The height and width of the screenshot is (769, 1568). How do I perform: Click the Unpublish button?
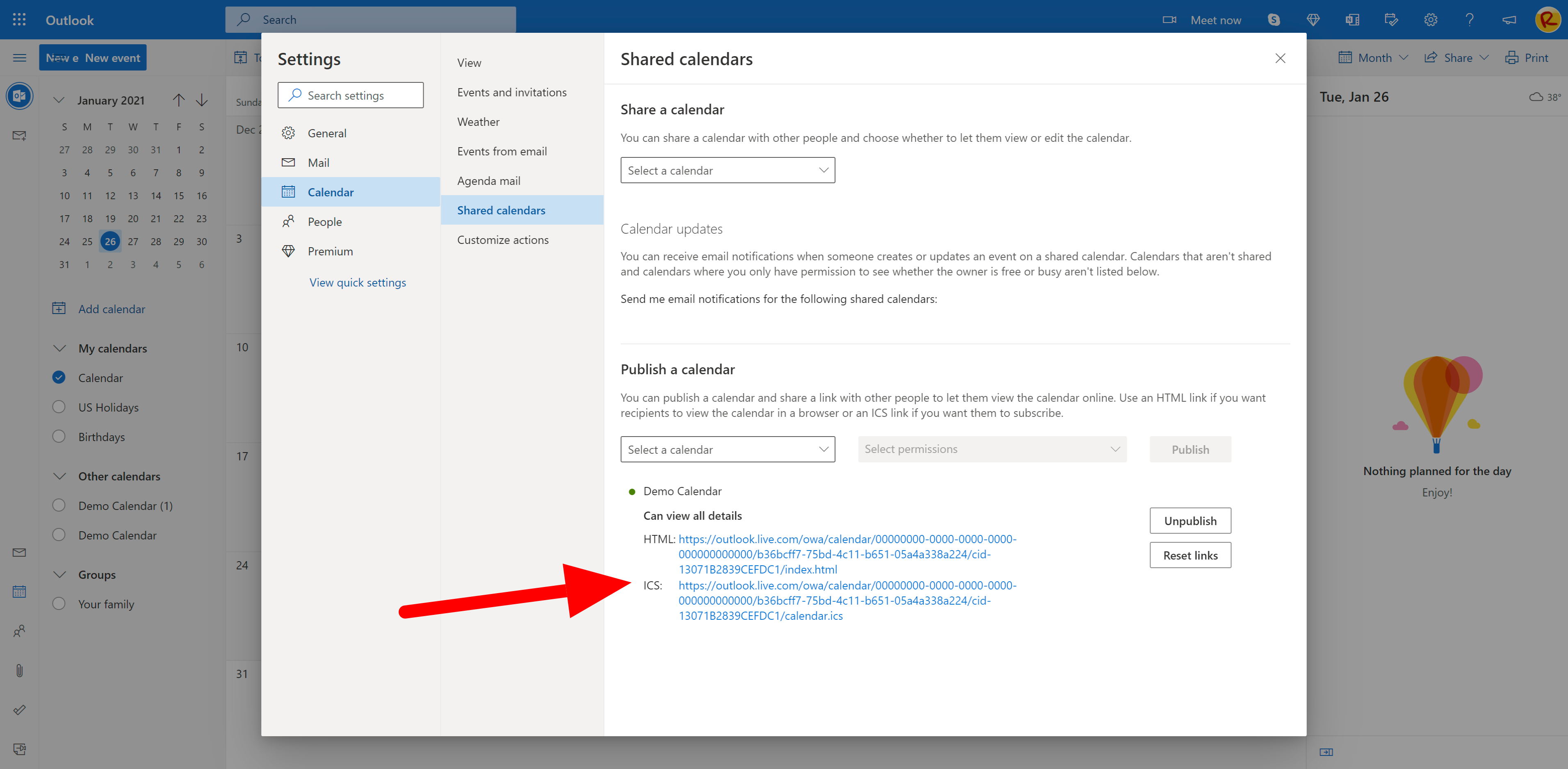tap(1190, 521)
